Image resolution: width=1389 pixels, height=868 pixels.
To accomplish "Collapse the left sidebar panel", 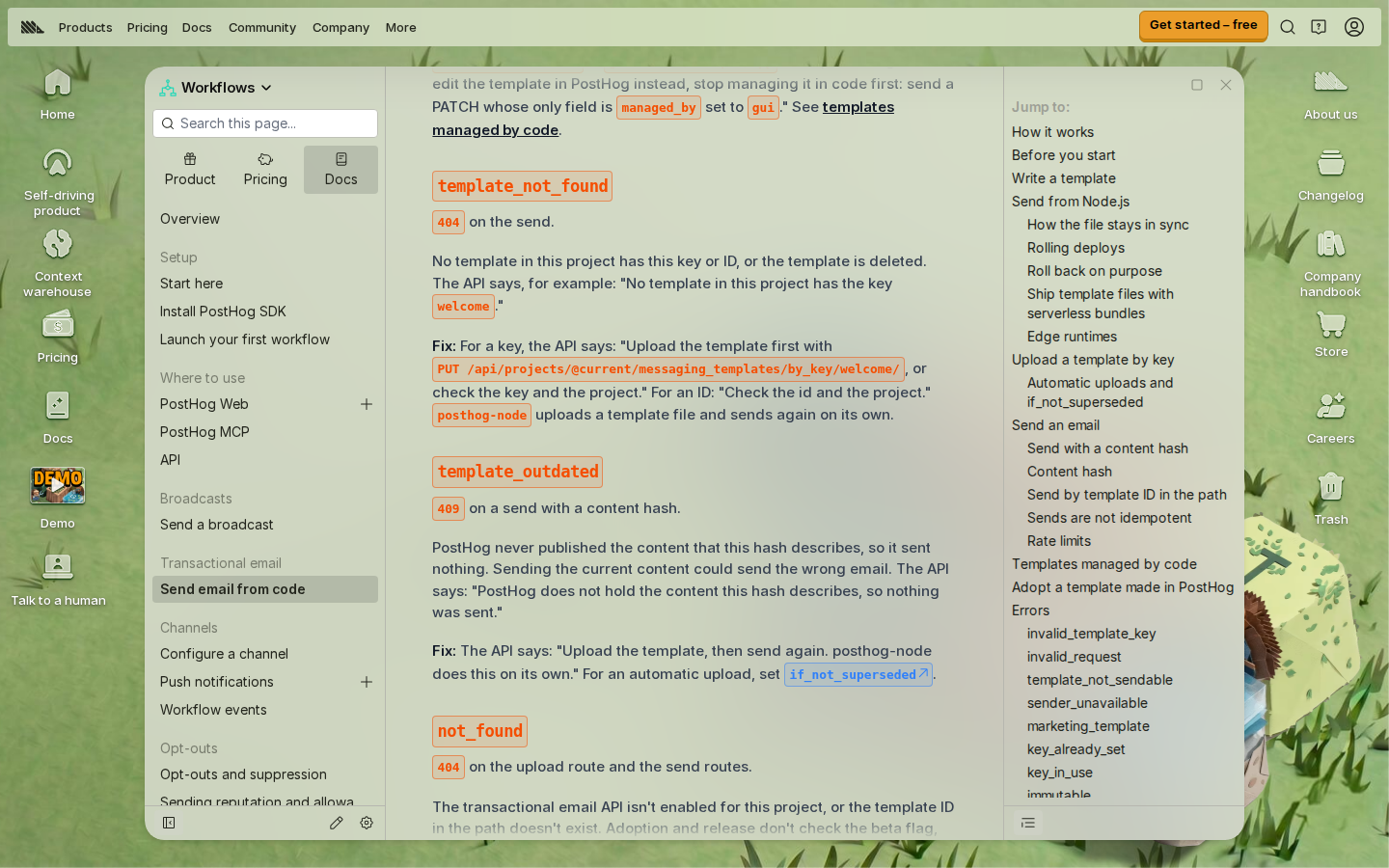I will point(169,823).
